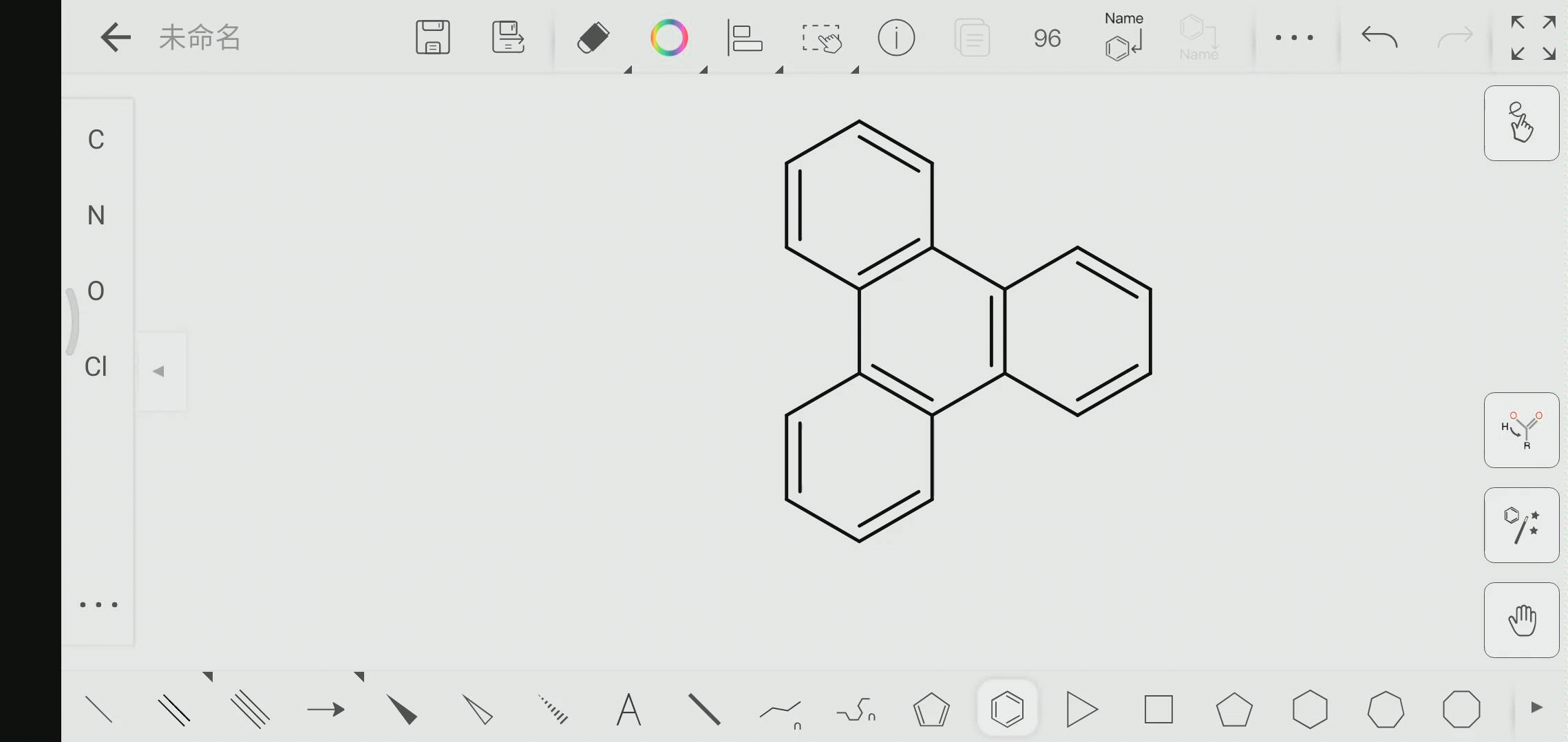Click the greyed-out paste clipboard icon

[972, 37]
